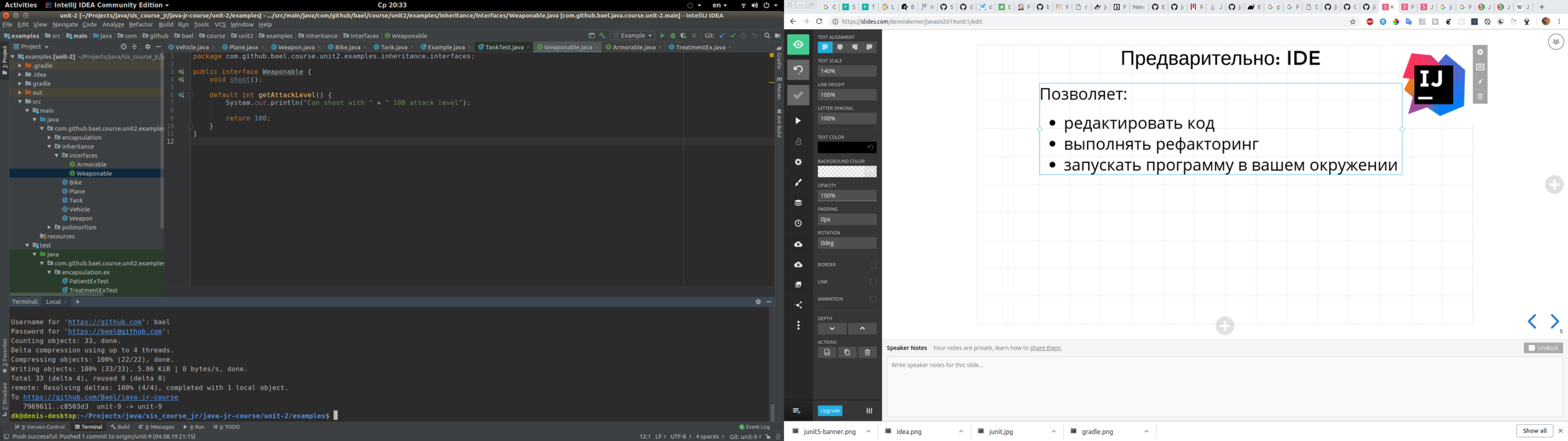
Task: Open style brush icon in Slides sidebar
Action: [798, 183]
